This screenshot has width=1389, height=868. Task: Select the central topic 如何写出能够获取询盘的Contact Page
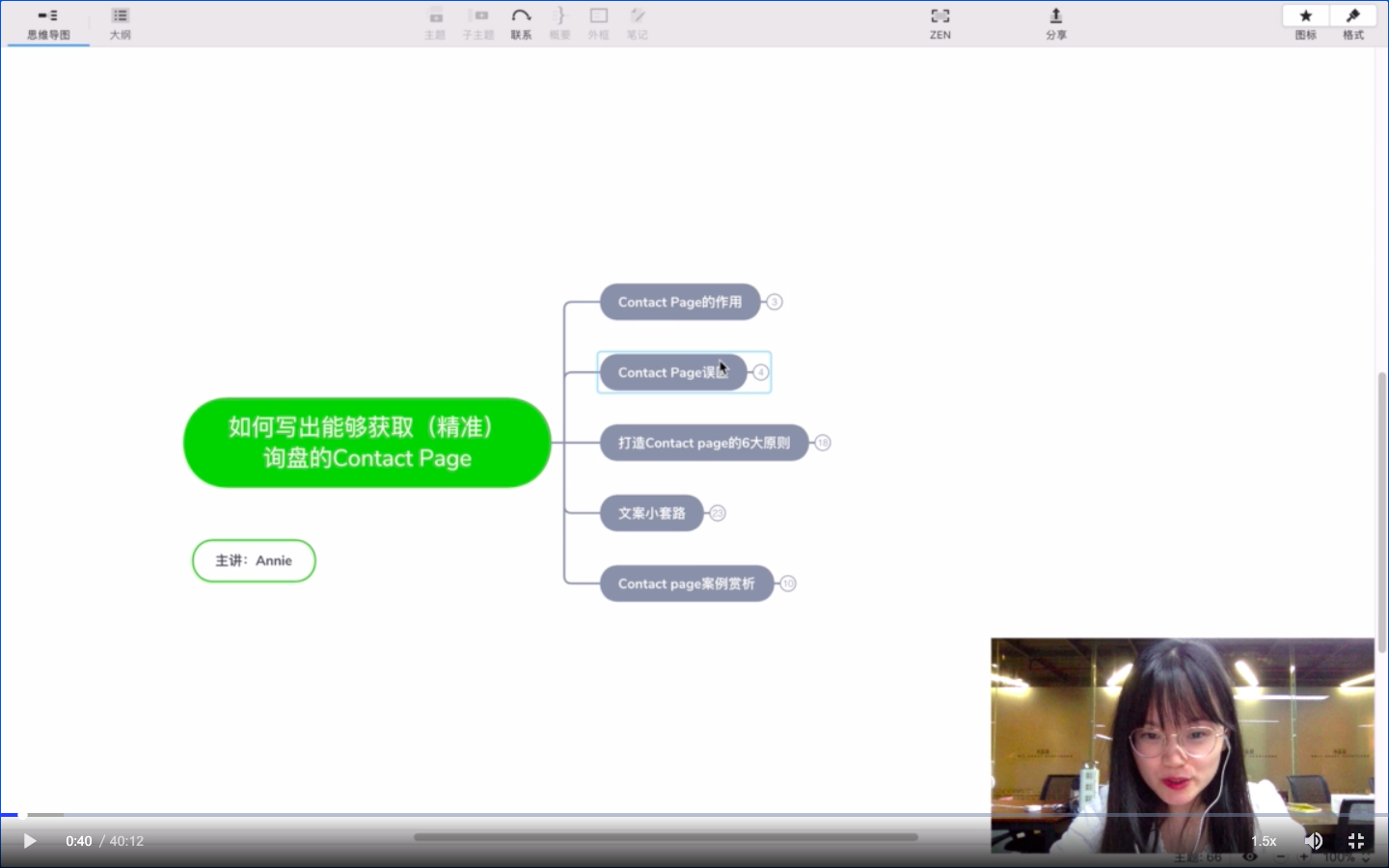(367, 443)
